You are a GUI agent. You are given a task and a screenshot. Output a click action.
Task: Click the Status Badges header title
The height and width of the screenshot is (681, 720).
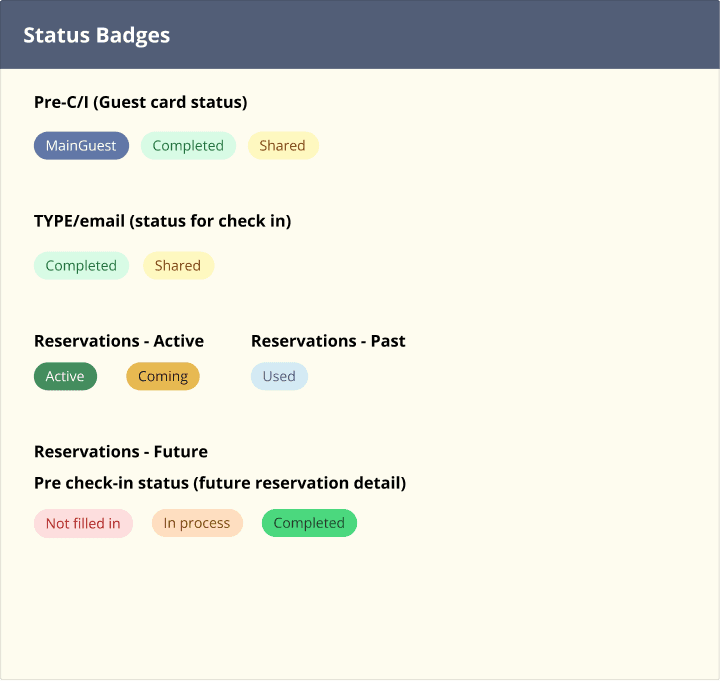[96, 35]
